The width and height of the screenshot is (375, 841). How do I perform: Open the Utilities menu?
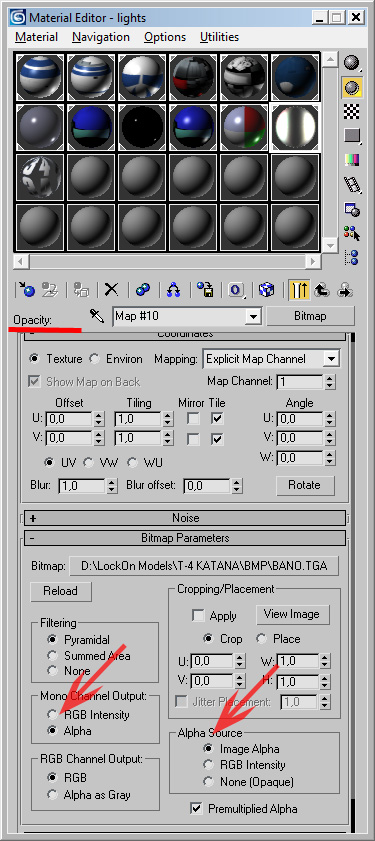[219, 37]
